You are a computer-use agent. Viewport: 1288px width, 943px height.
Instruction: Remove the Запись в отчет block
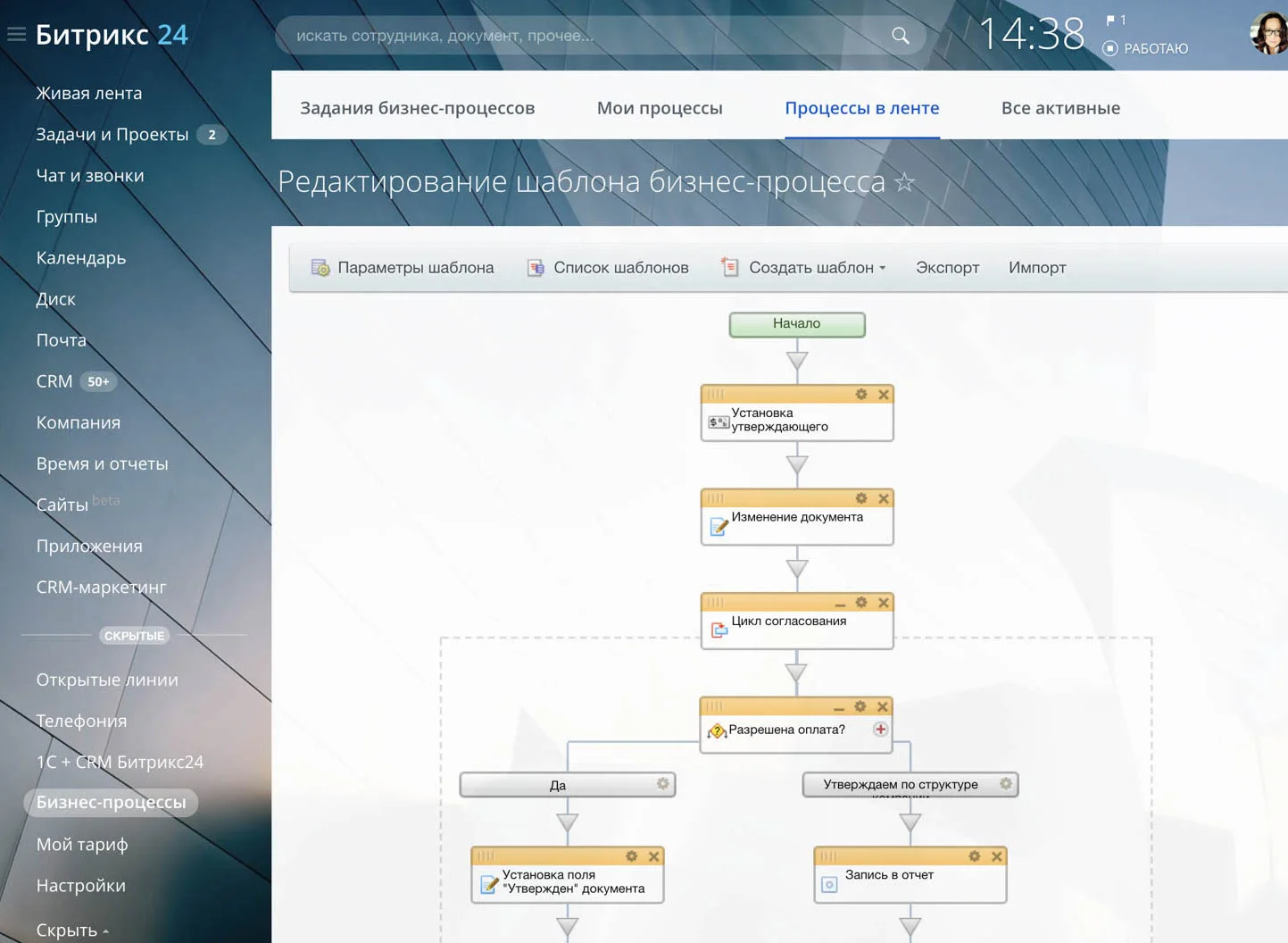[997, 856]
